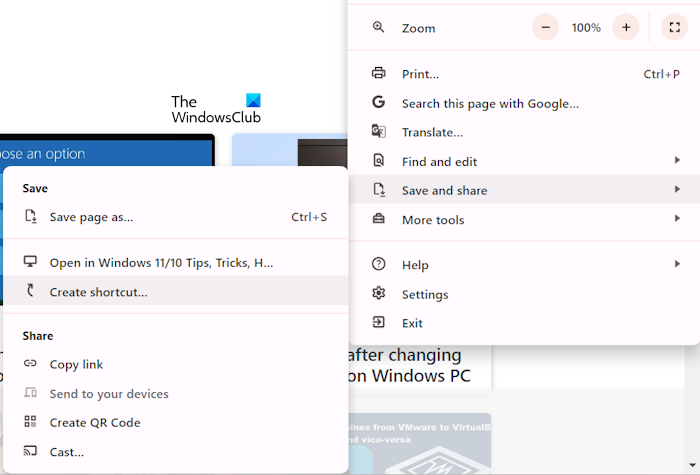Choose Create shortcut... from the submenu
Screen dimensions: 700x475
tap(98, 292)
